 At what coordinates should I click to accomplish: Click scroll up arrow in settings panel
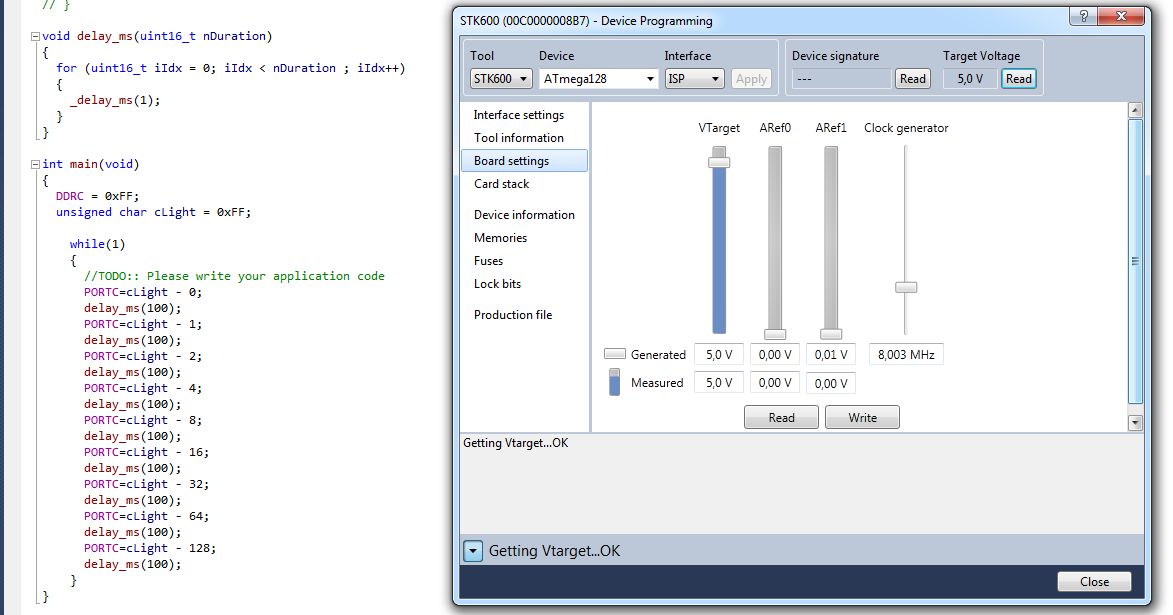click(x=1135, y=111)
